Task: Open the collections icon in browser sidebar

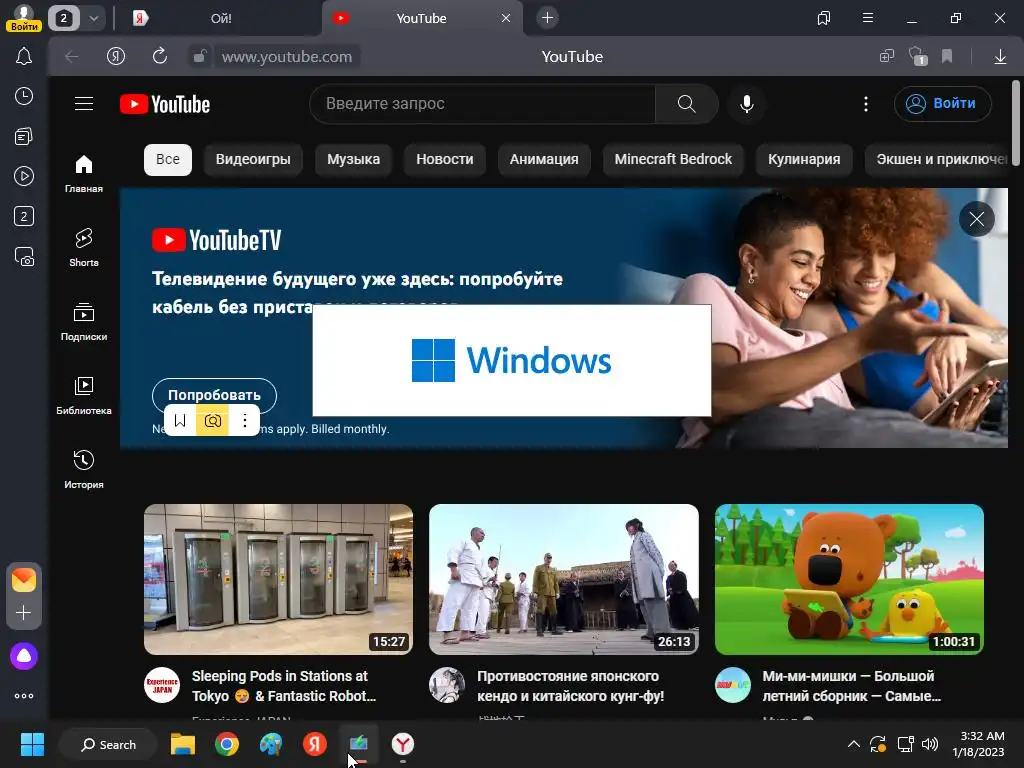Action: [x=24, y=136]
